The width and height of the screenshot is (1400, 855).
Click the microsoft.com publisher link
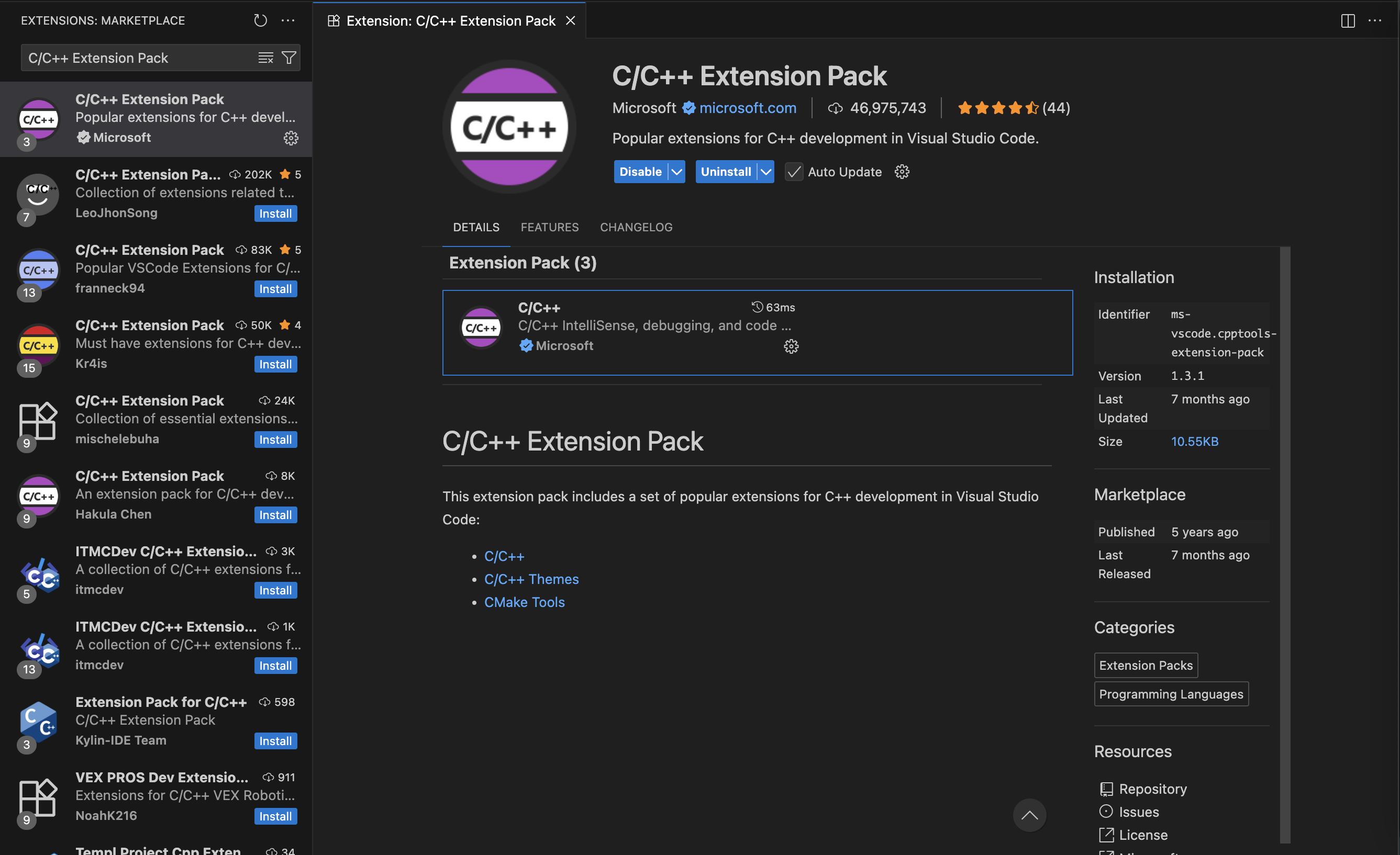pos(747,108)
